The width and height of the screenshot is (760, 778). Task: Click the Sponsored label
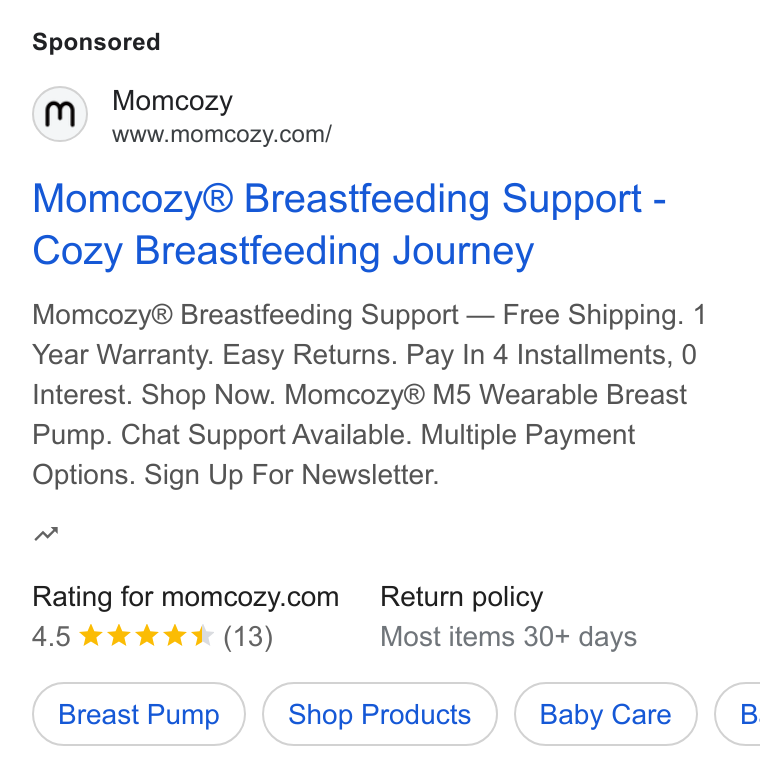pyautogui.click(x=96, y=42)
